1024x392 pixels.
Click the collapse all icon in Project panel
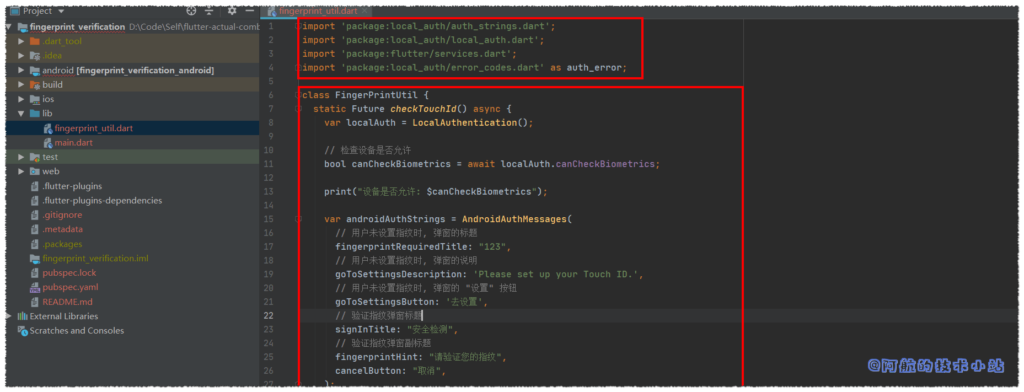tap(209, 11)
